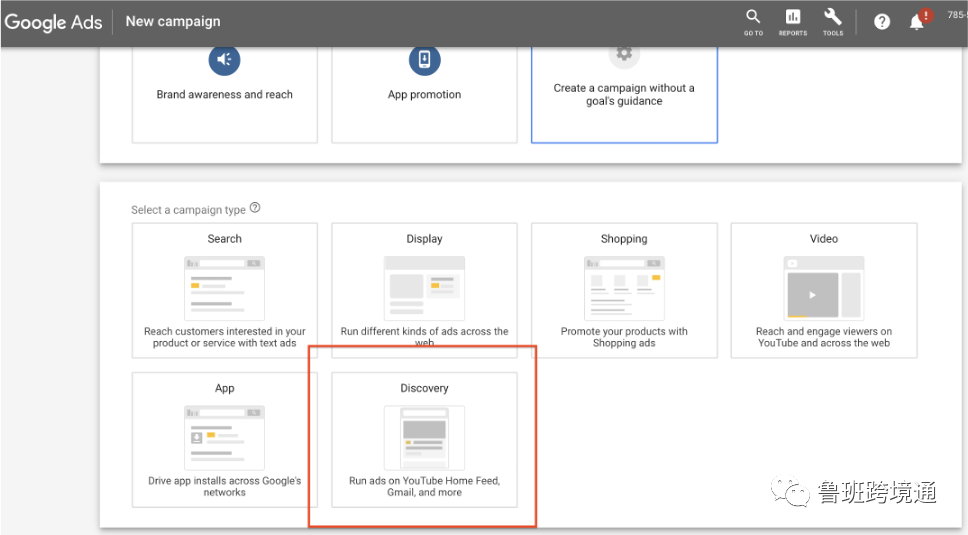This screenshot has height=535, width=968.
Task: Click the New campaign title
Action: (173, 22)
